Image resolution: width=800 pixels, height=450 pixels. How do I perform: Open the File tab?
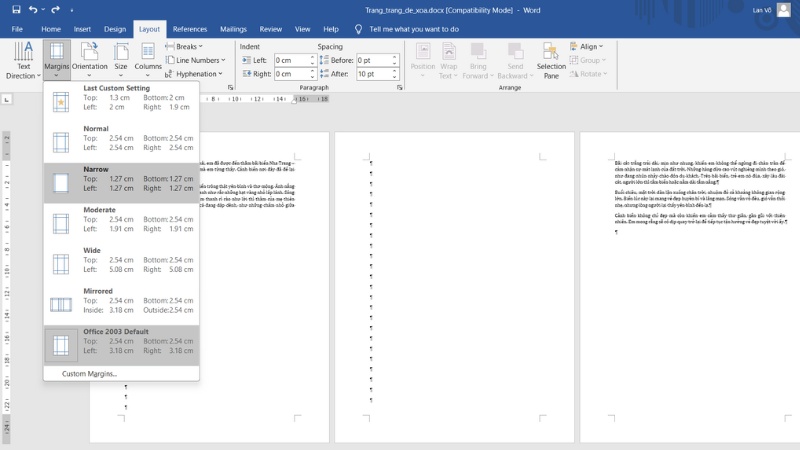tap(17, 29)
